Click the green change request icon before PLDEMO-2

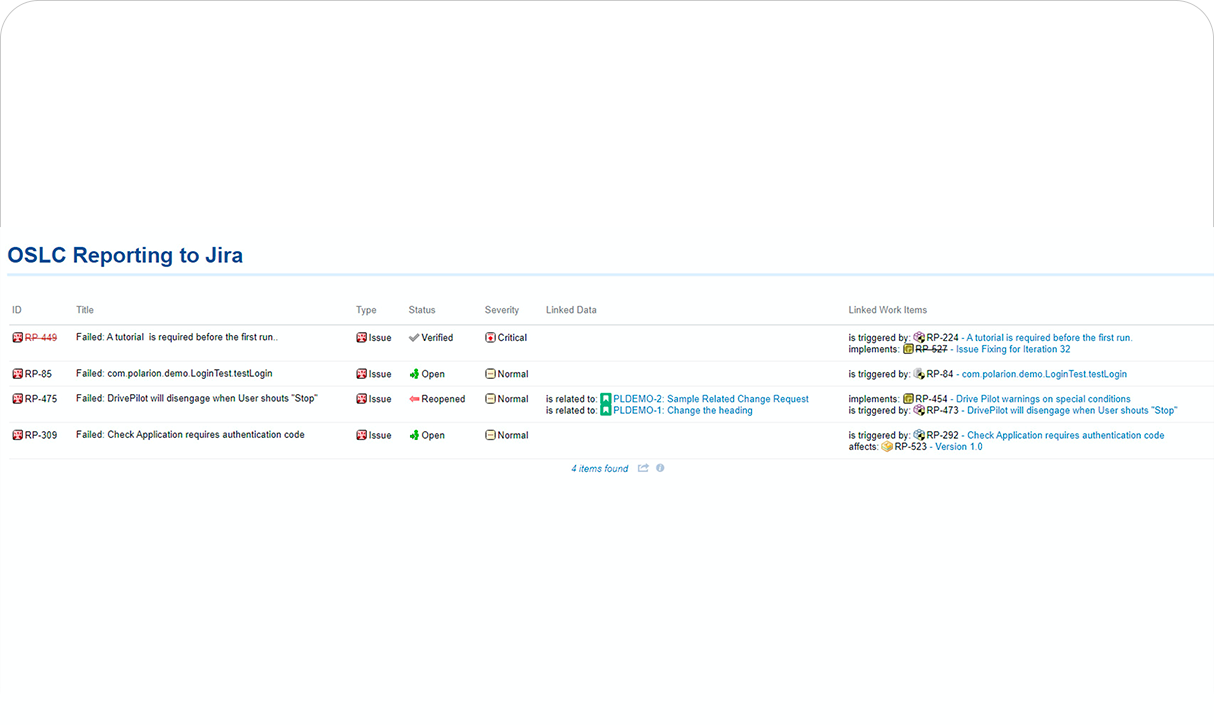pyautogui.click(x=606, y=398)
